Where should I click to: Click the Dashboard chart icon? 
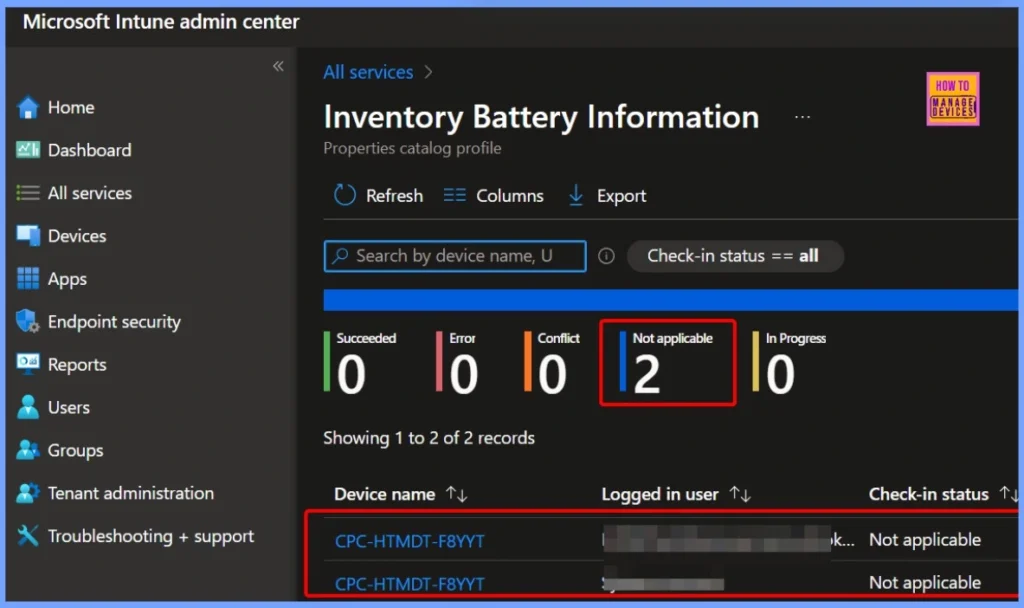pos(27,150)
